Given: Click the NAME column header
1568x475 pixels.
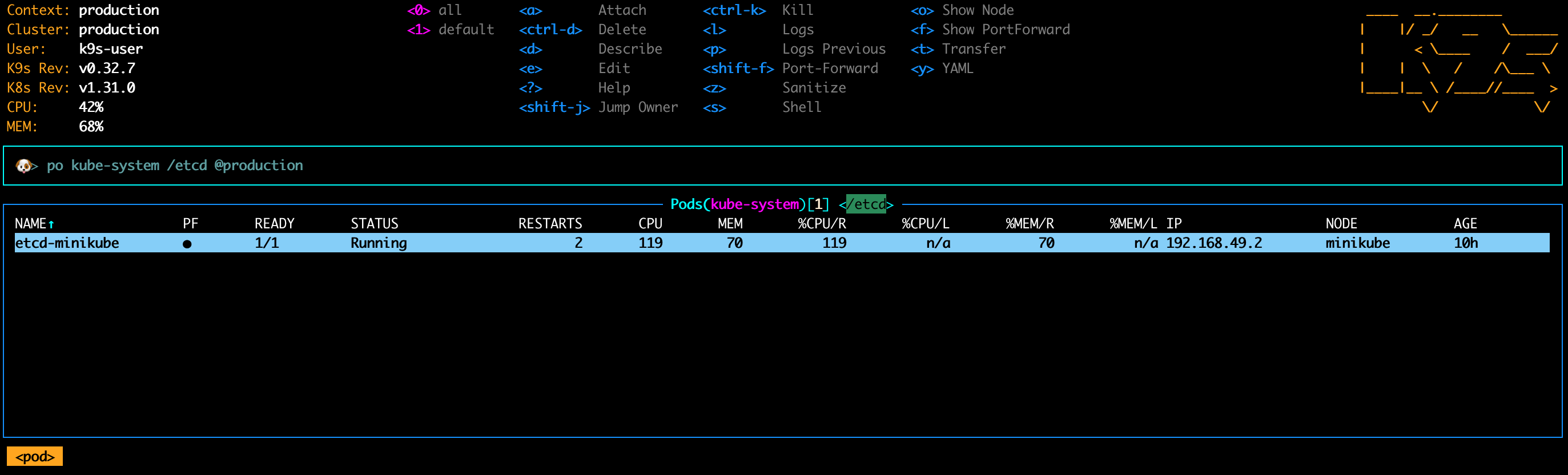Looking at the screenshot, I should pos(30,224).
